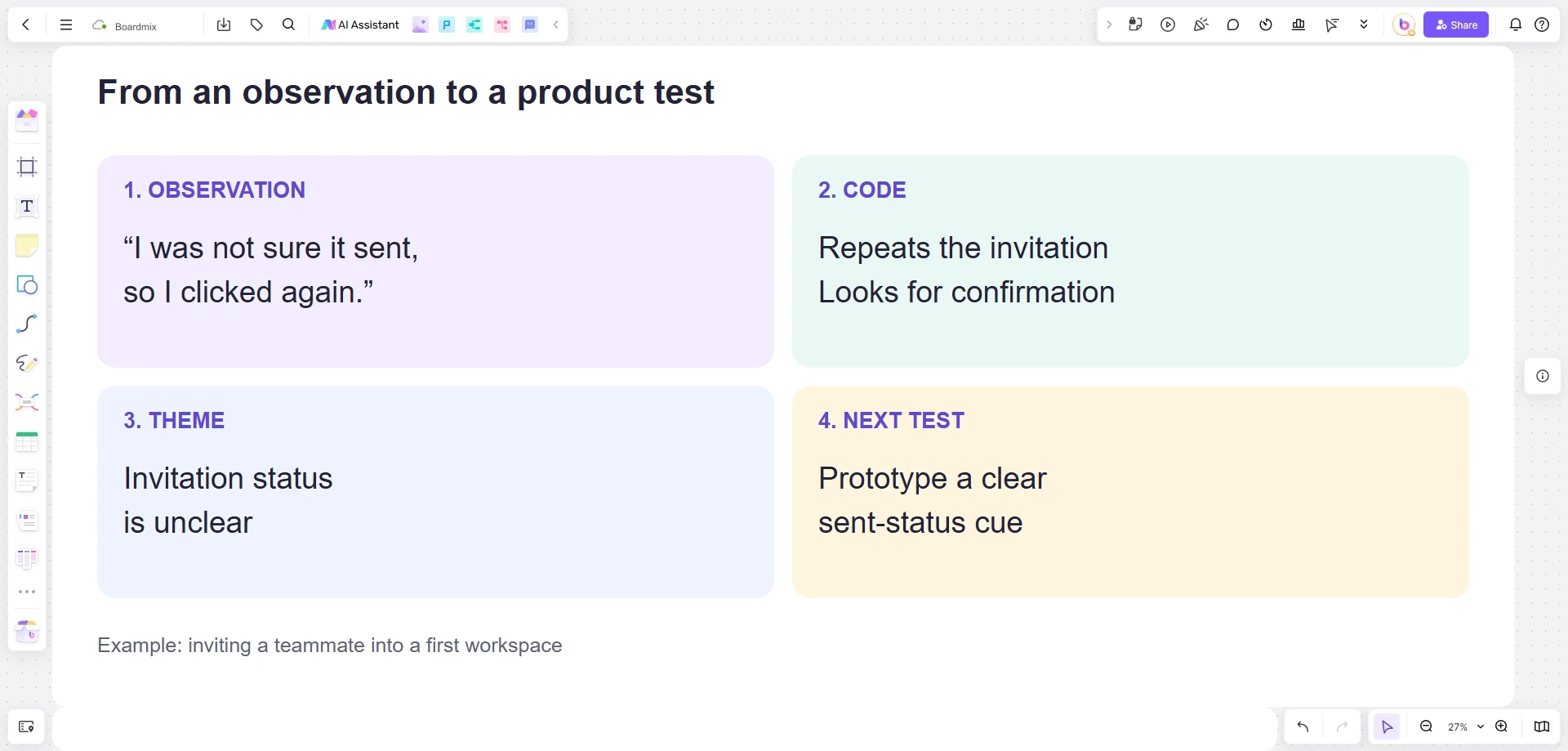Select the 3. THEME heading
Image resolution: width=1568 pixels, height=751 pixels.
pos(174,420)
